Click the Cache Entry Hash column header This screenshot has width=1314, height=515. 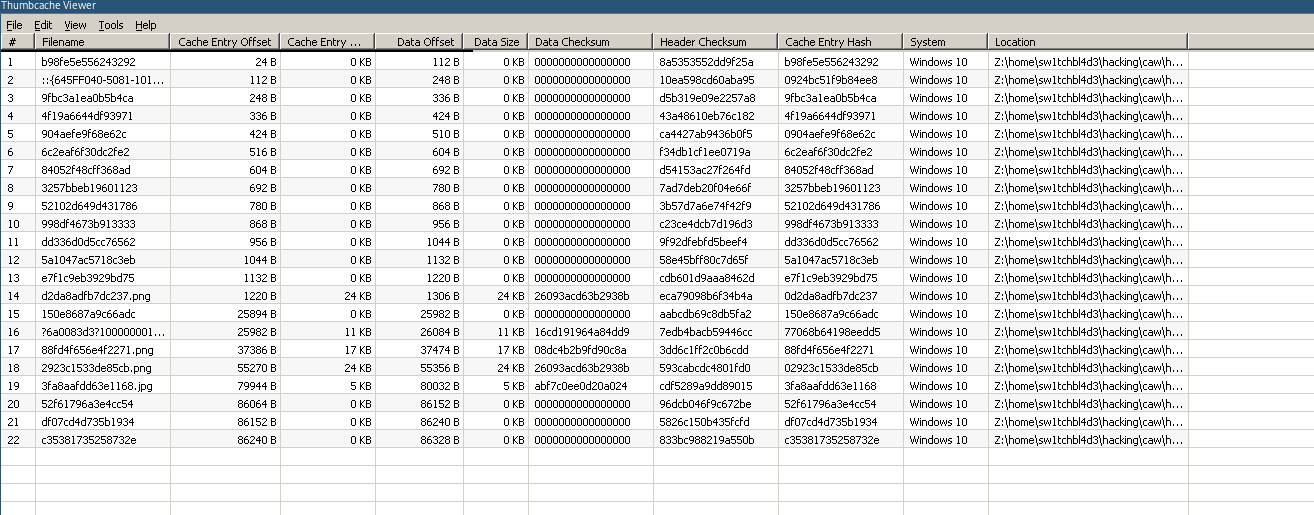click(840, 42)
